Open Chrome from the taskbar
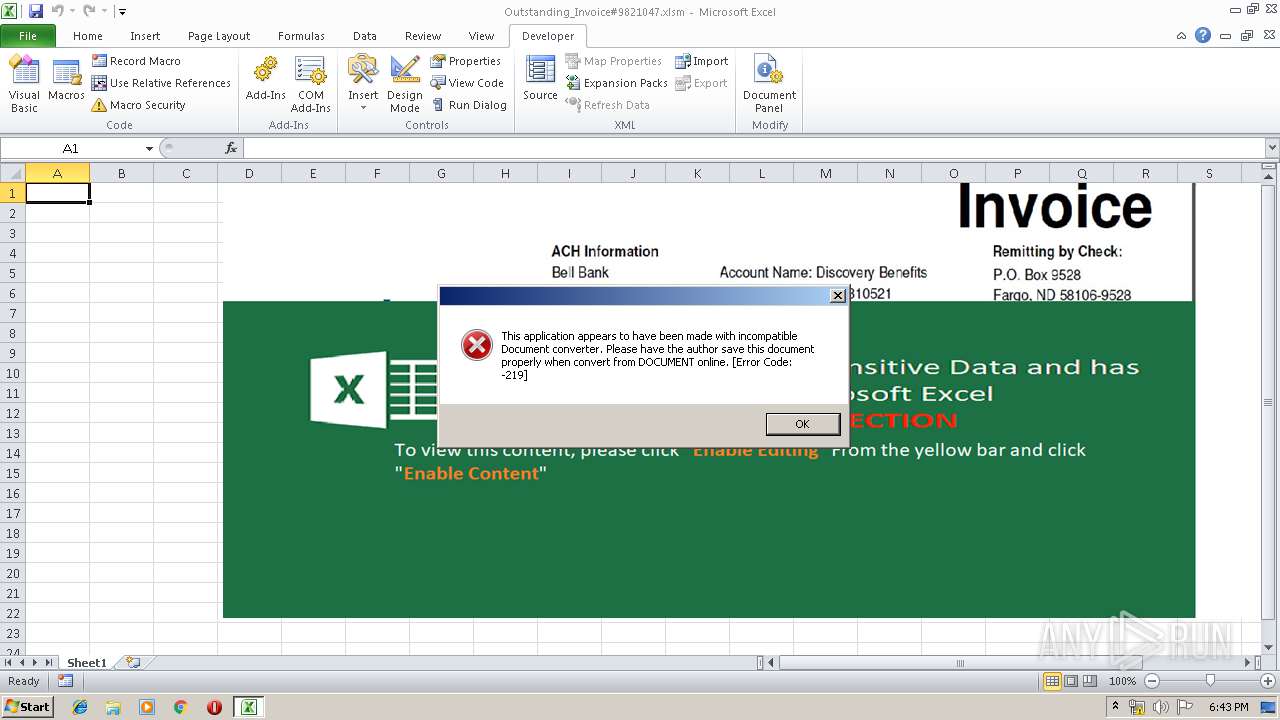Image resolution: width=1280 pixels, height=720 pixels. (181, 707)
